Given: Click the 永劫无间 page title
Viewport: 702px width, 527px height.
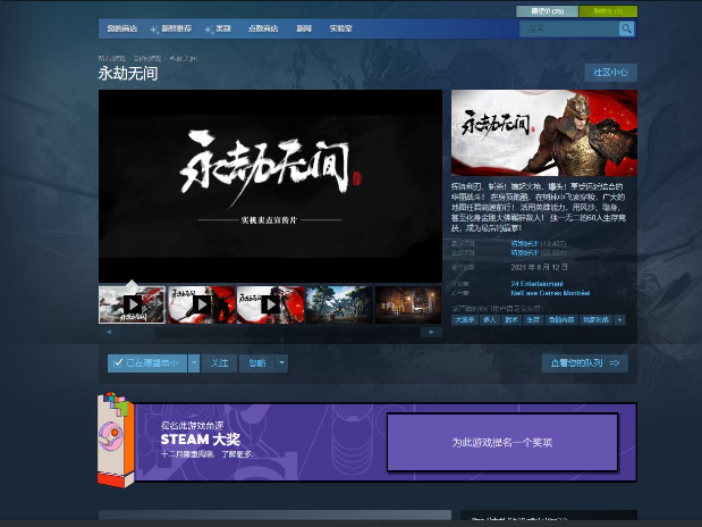Looking at the screenshot, I should pyautogui.click(x=128, y=74).
